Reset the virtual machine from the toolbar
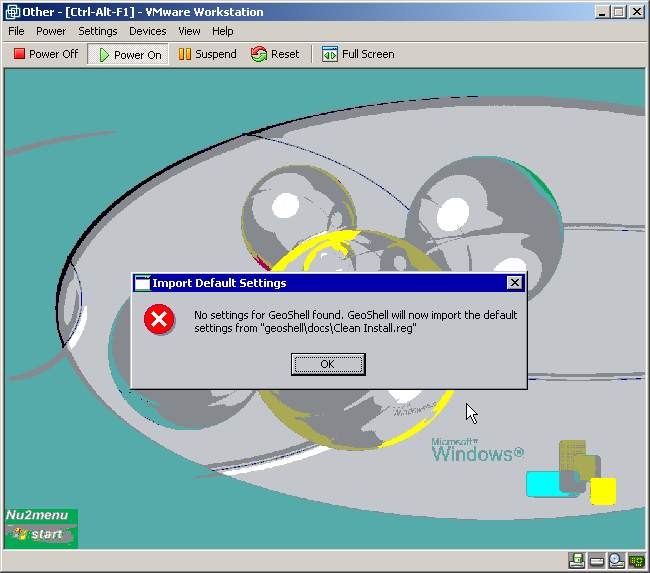The image size is (650, 573). click(x=275, y=54)
